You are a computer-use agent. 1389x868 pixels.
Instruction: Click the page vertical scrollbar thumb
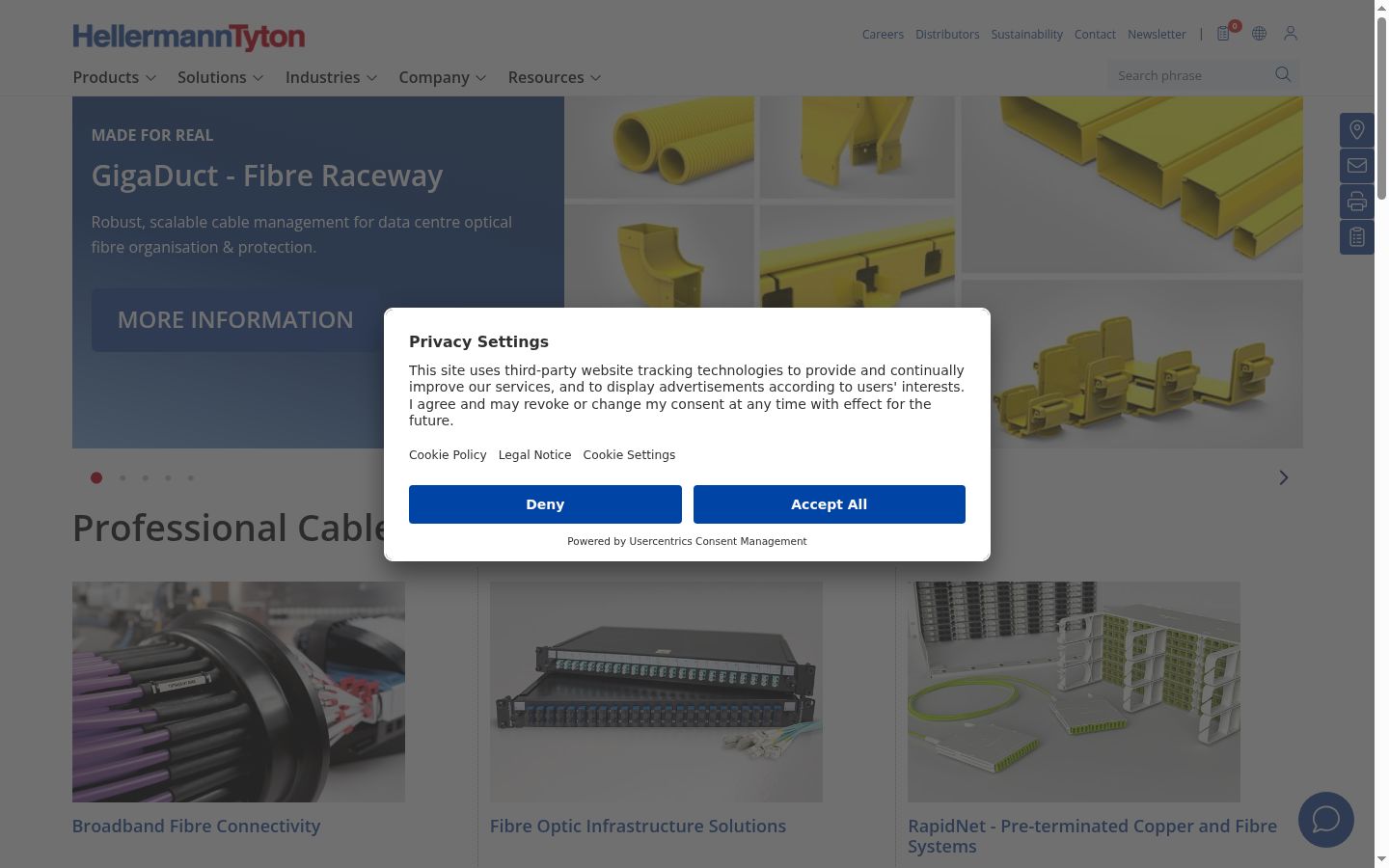[1381, 107]
